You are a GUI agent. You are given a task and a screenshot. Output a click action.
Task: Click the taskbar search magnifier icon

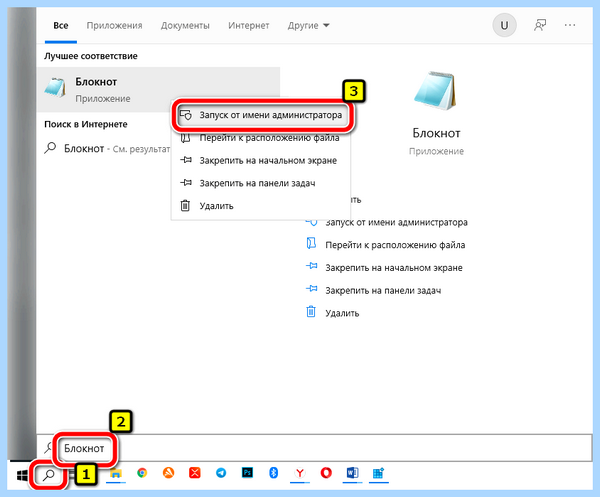tap(49, 475)
